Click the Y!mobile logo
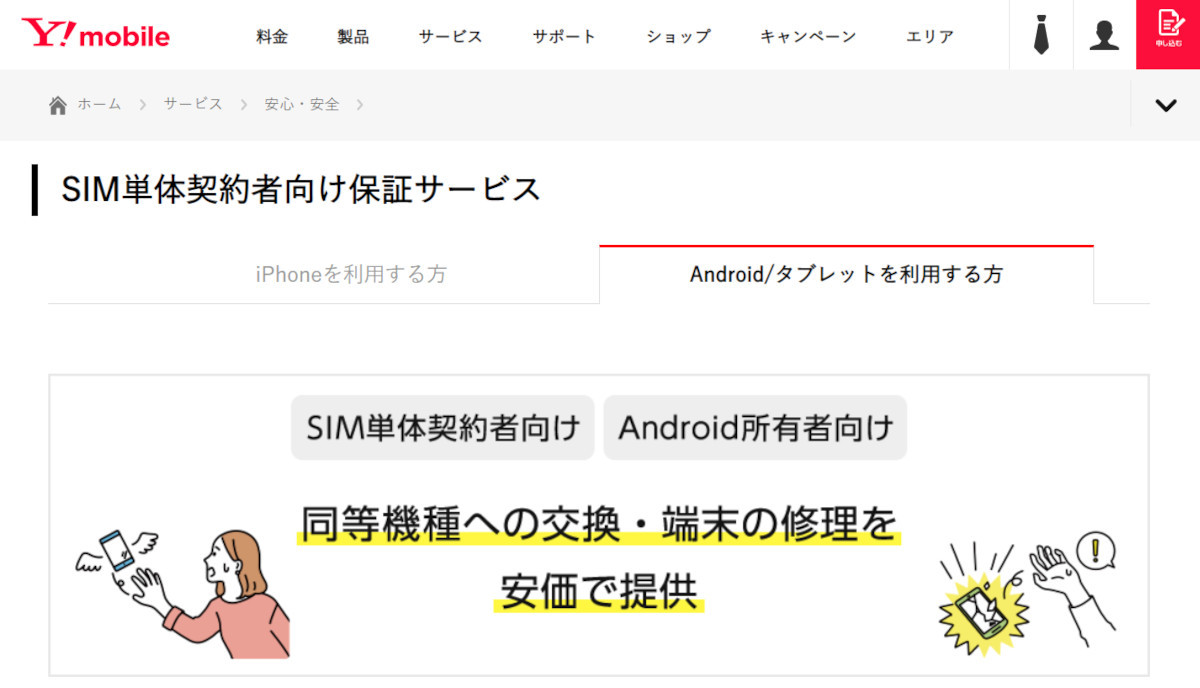This screenshot has height=688, width=1200. 96,35
